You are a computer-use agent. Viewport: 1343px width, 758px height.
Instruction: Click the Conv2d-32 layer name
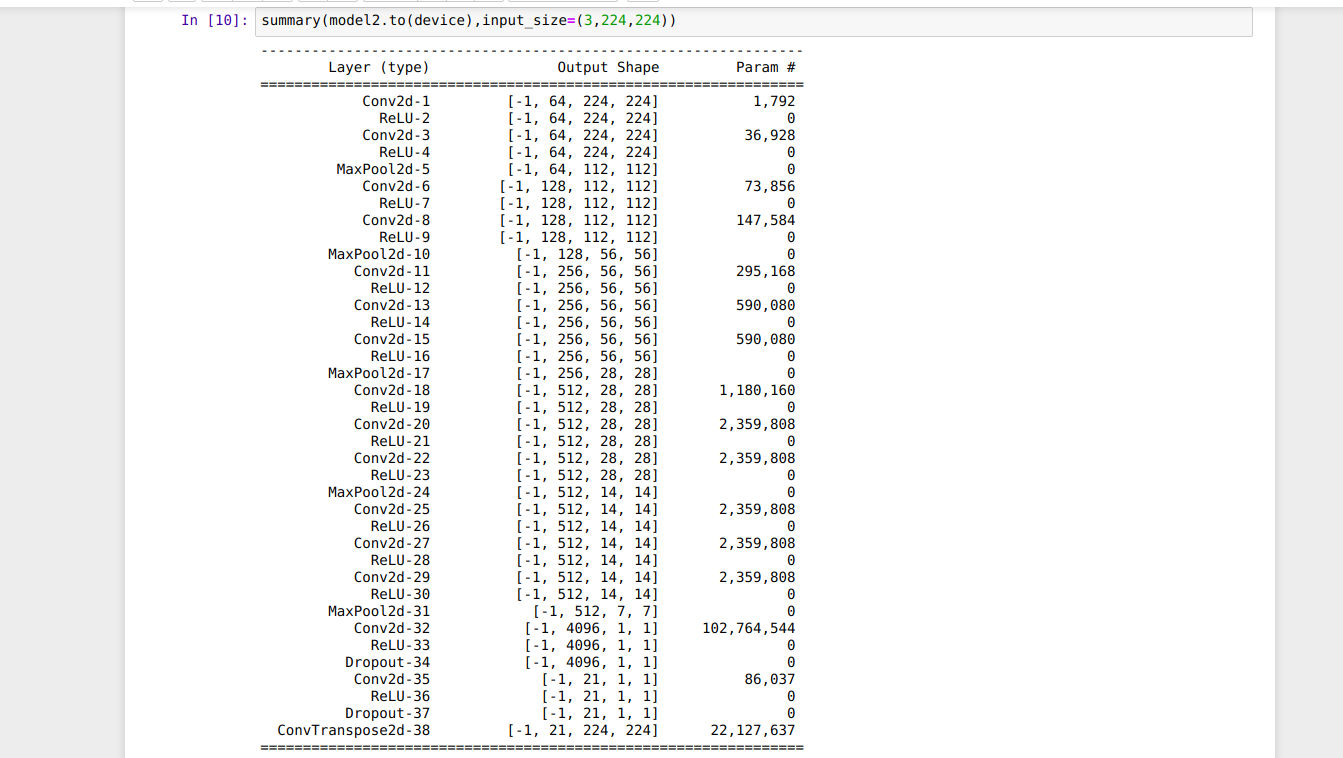(392, 628)
